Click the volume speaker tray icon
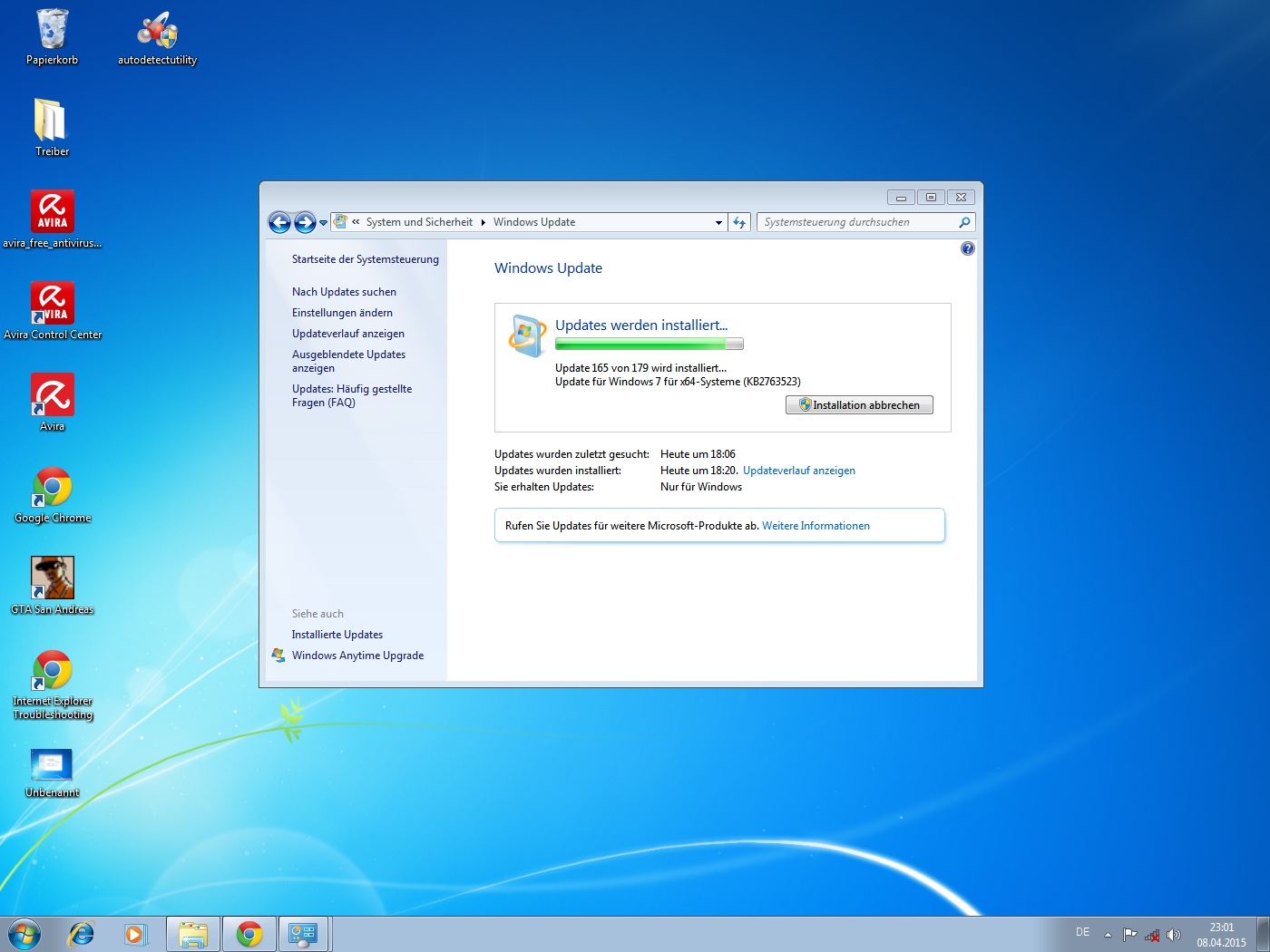Screen dimensions: 1270x952 1174,935
